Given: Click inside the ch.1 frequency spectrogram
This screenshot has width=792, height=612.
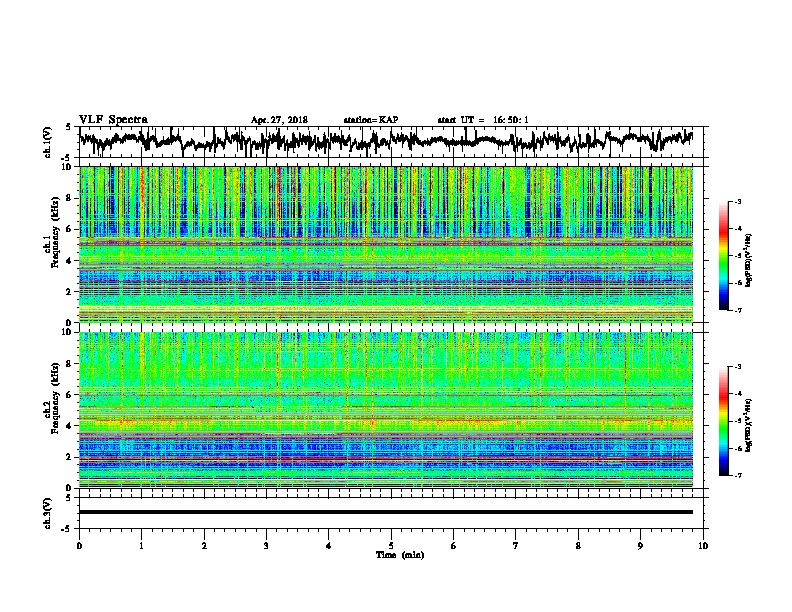Looking at the screenshot, I should (386, 244).
